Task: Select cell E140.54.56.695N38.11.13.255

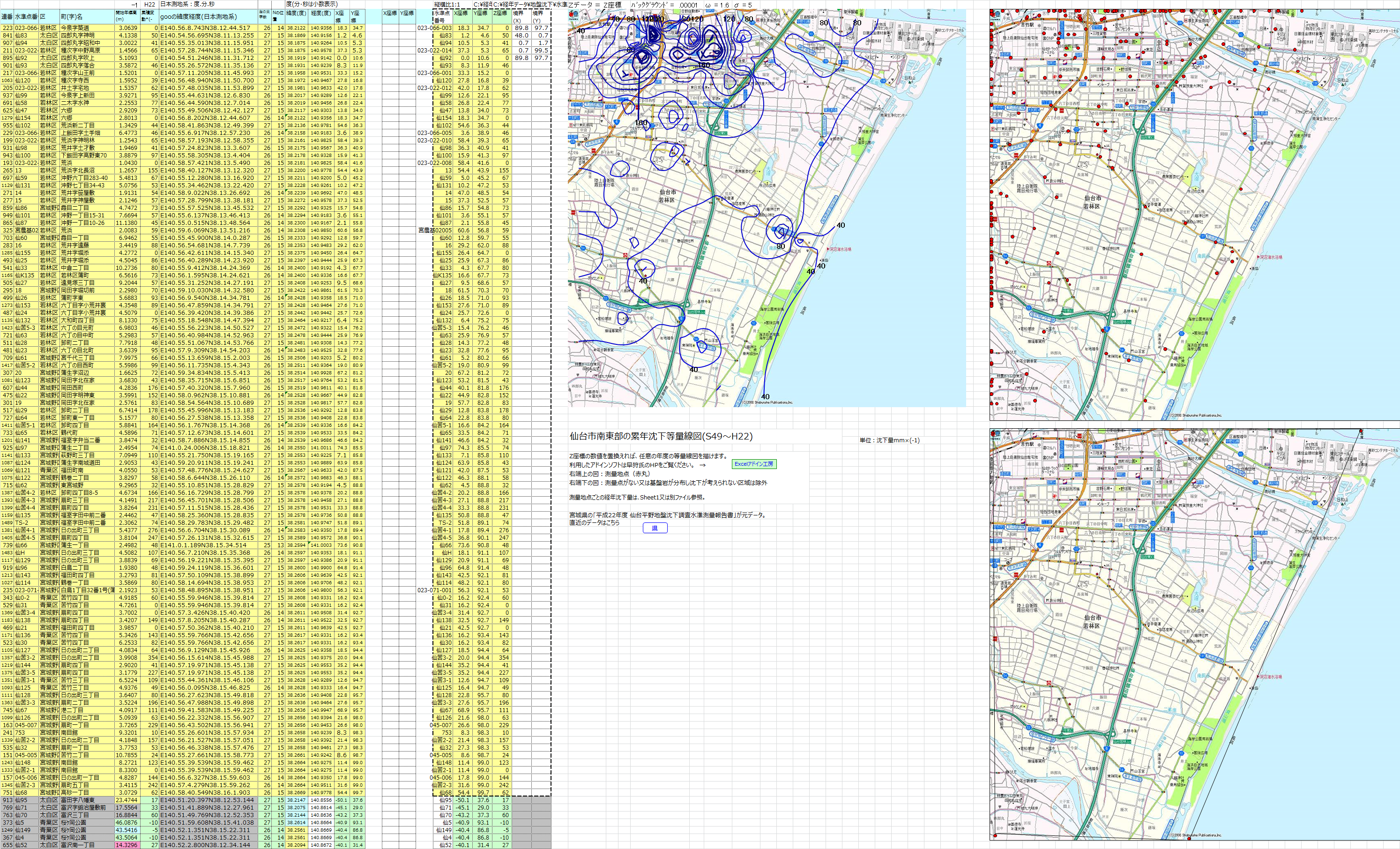Action: [208, 35]
